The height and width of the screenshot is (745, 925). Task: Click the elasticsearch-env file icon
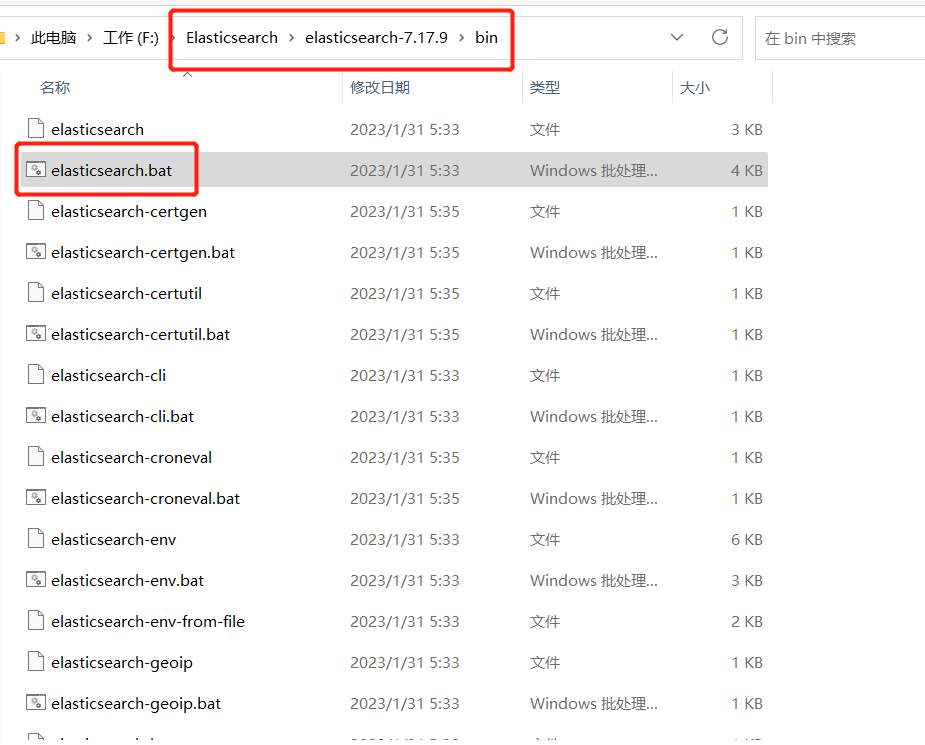tap(36, 539)
